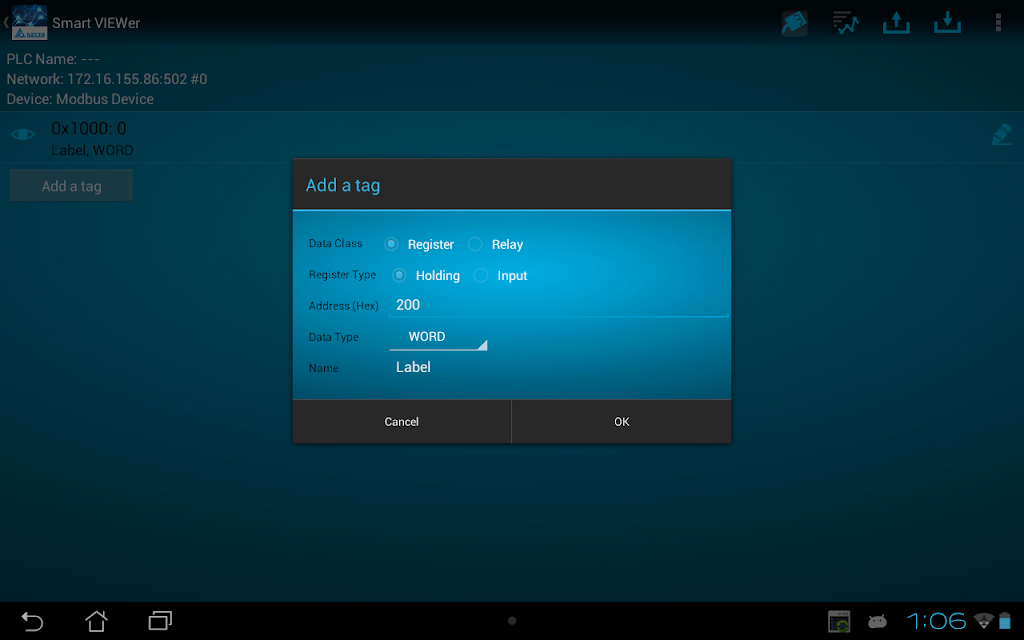Choose the Holding register type
Image resolution: width=1024 pixels, height=640 pixels.
(x=399, y=276)
